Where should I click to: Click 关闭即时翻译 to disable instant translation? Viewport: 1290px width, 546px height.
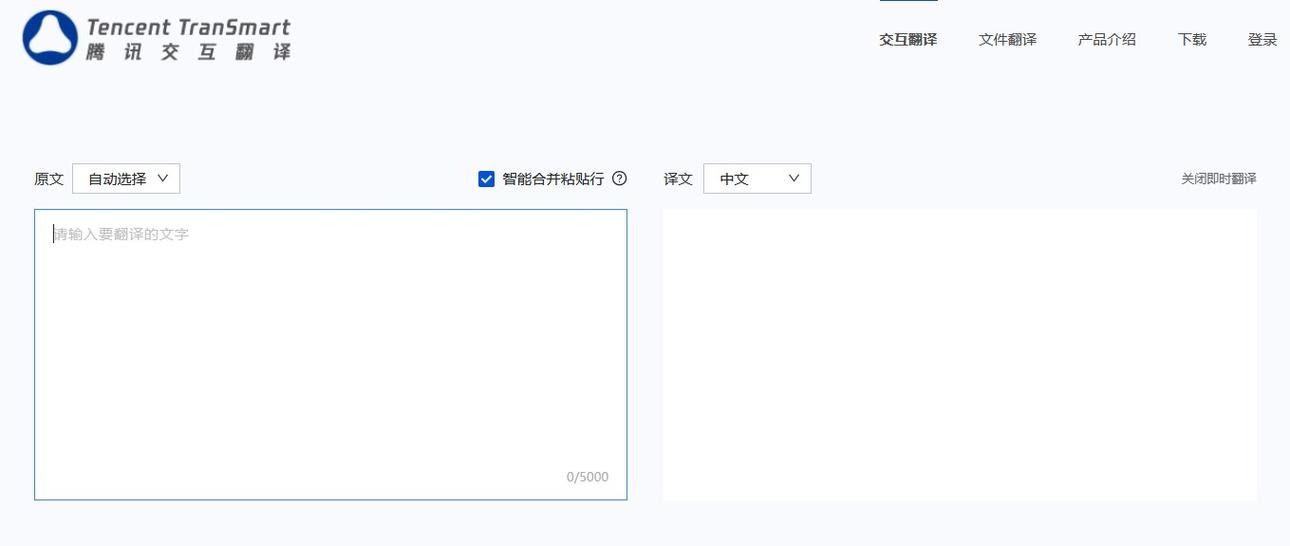coord(1218,179)
